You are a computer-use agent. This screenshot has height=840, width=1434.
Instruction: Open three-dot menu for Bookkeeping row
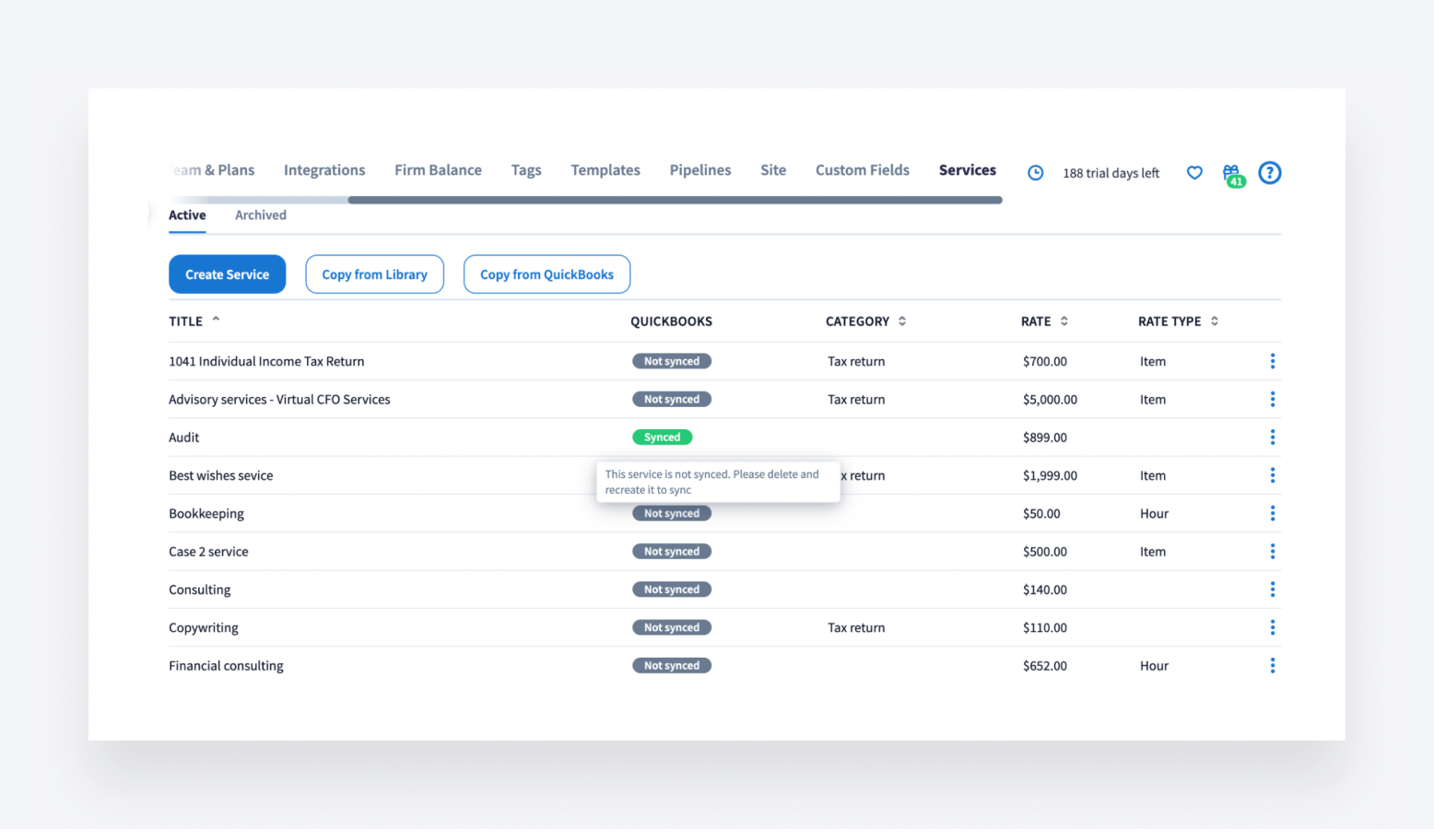click(x=1273, y=513)
